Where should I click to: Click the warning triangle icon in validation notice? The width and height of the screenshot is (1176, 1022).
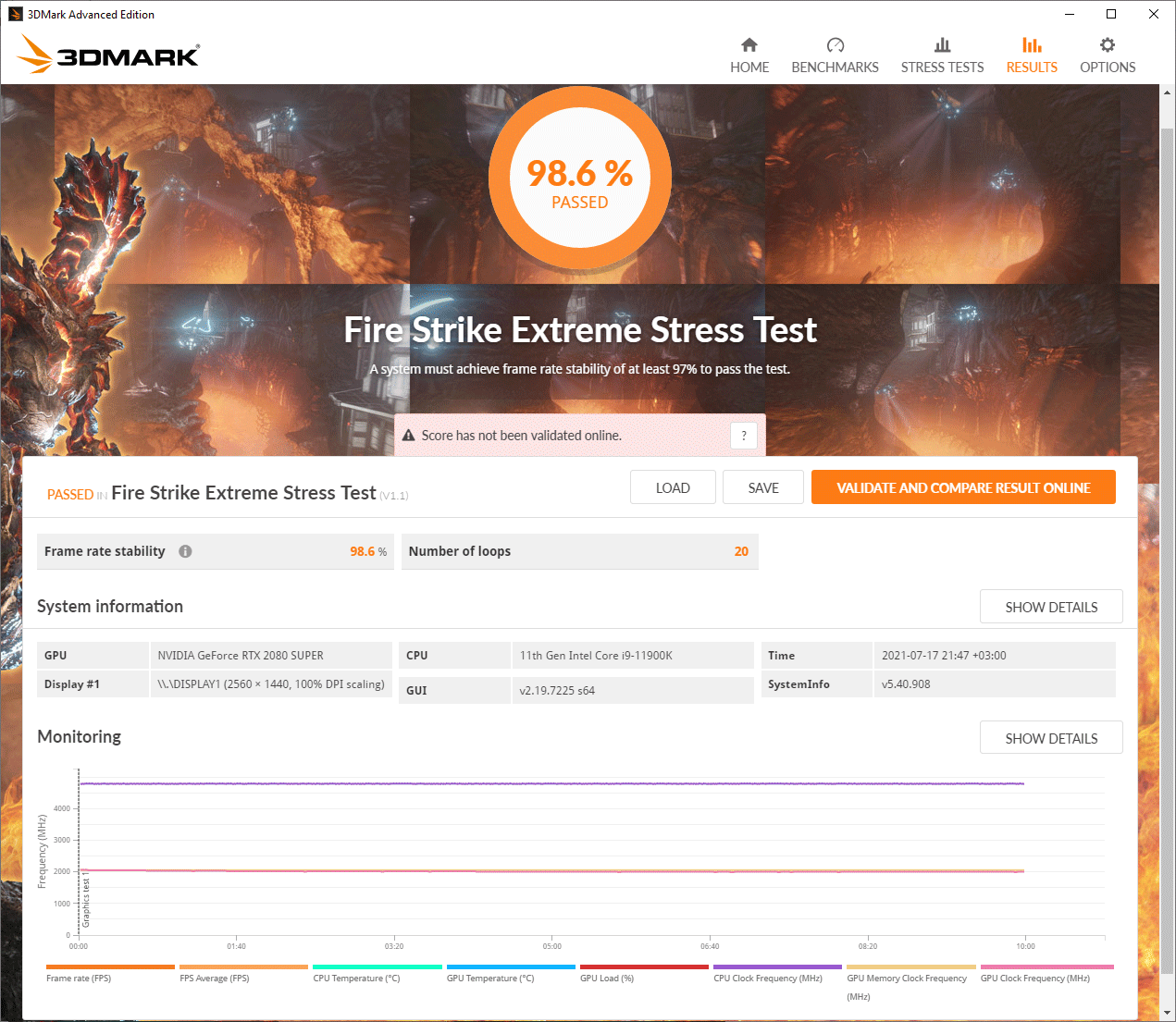(408, 435)
